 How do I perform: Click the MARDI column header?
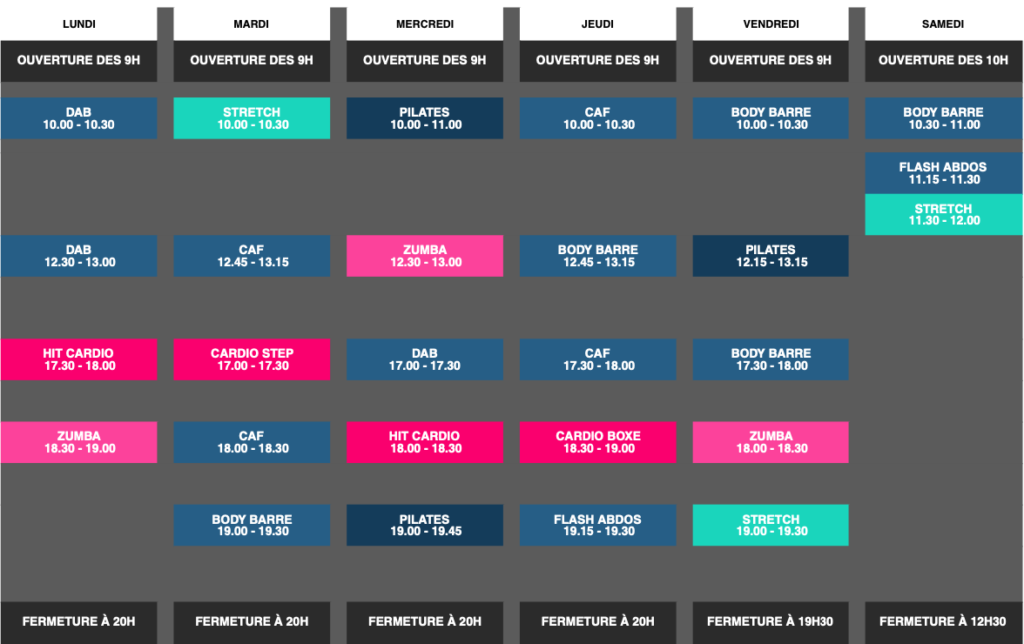click(x=251, y=24)
